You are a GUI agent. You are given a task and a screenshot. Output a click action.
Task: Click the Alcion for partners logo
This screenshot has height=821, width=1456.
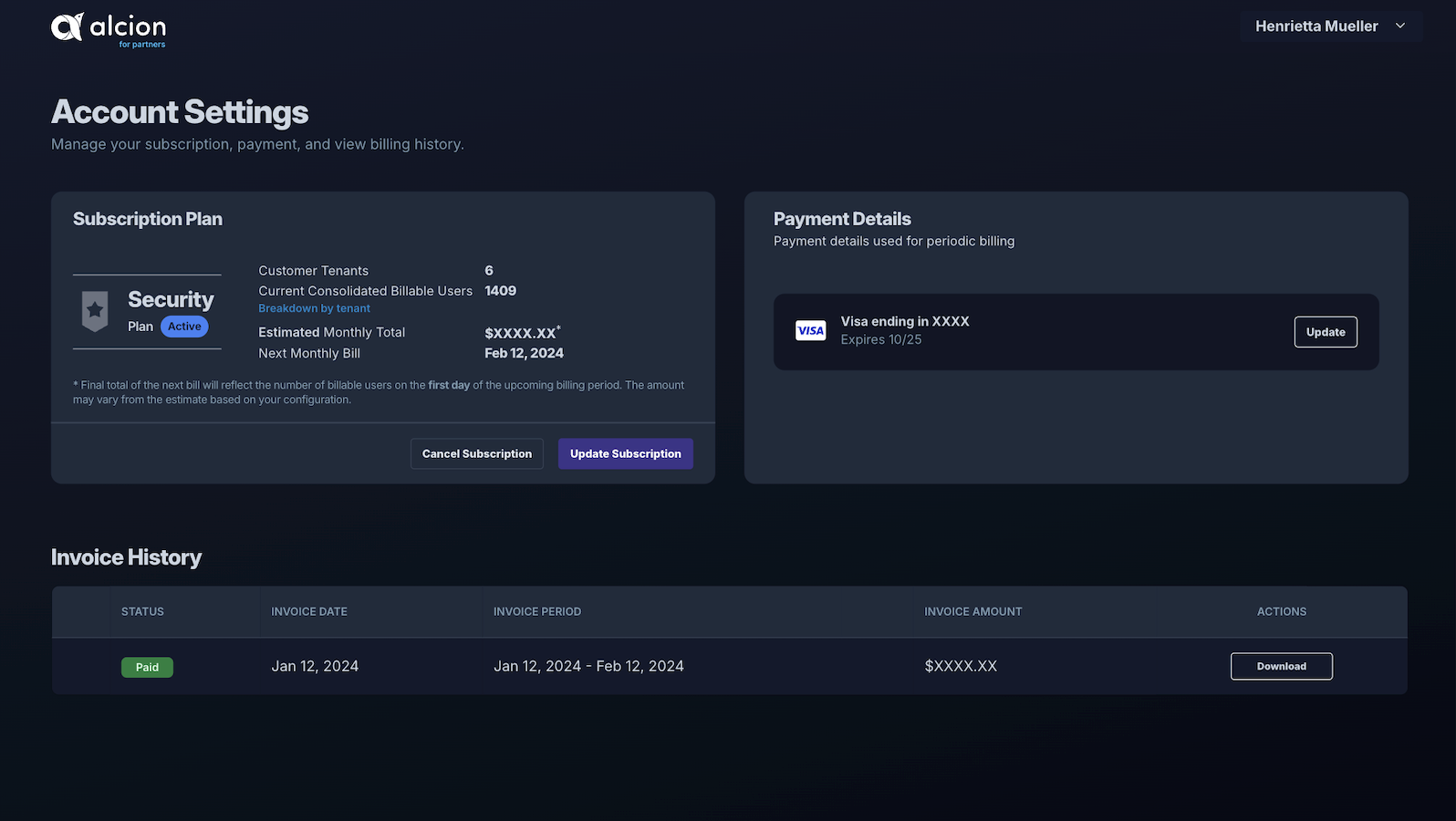click(109, 29)
